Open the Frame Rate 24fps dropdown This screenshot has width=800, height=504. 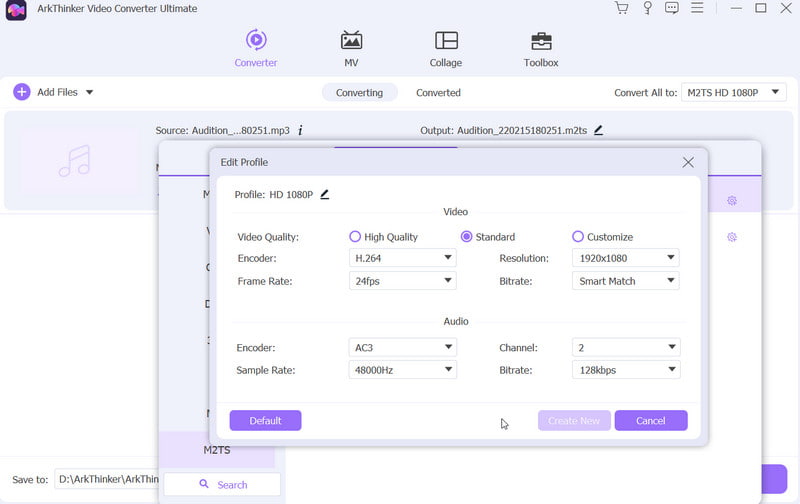(x=403, y=281)
